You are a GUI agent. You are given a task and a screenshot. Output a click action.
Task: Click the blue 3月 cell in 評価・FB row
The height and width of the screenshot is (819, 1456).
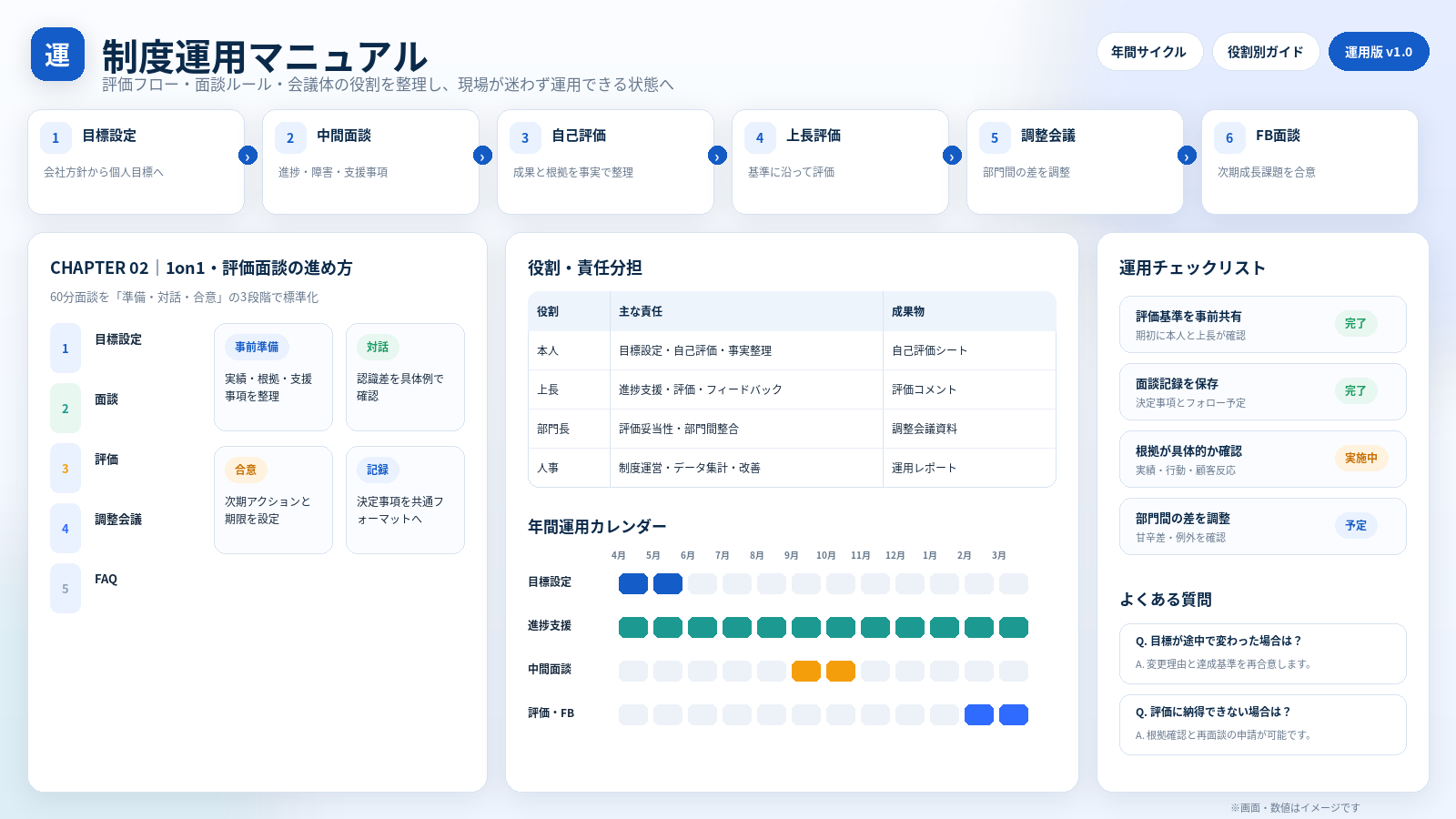1014,714
